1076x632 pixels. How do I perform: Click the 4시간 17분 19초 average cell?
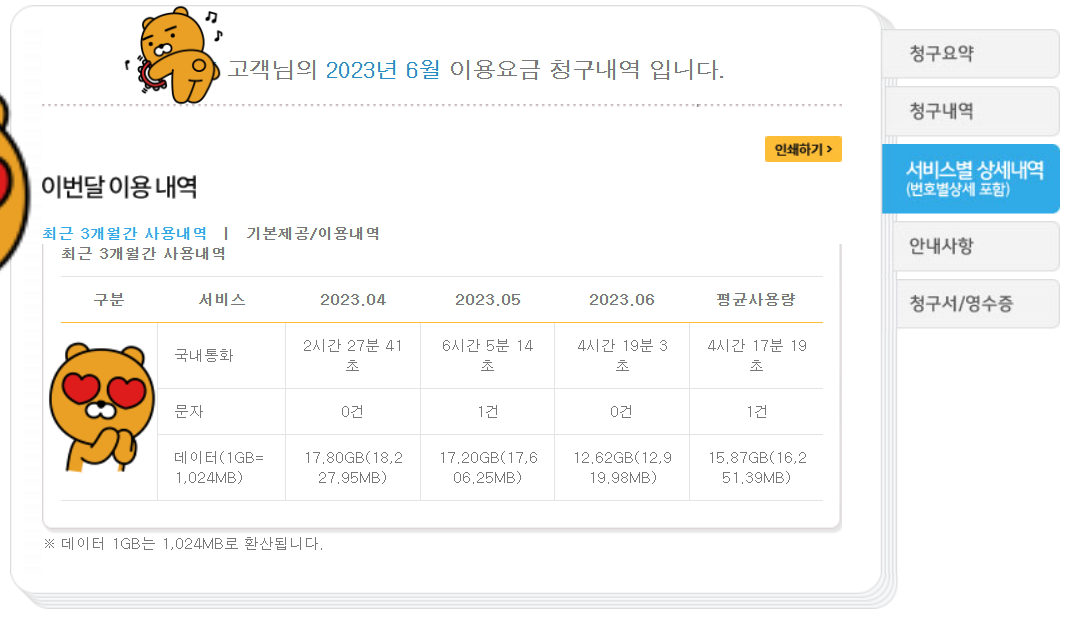756,355
